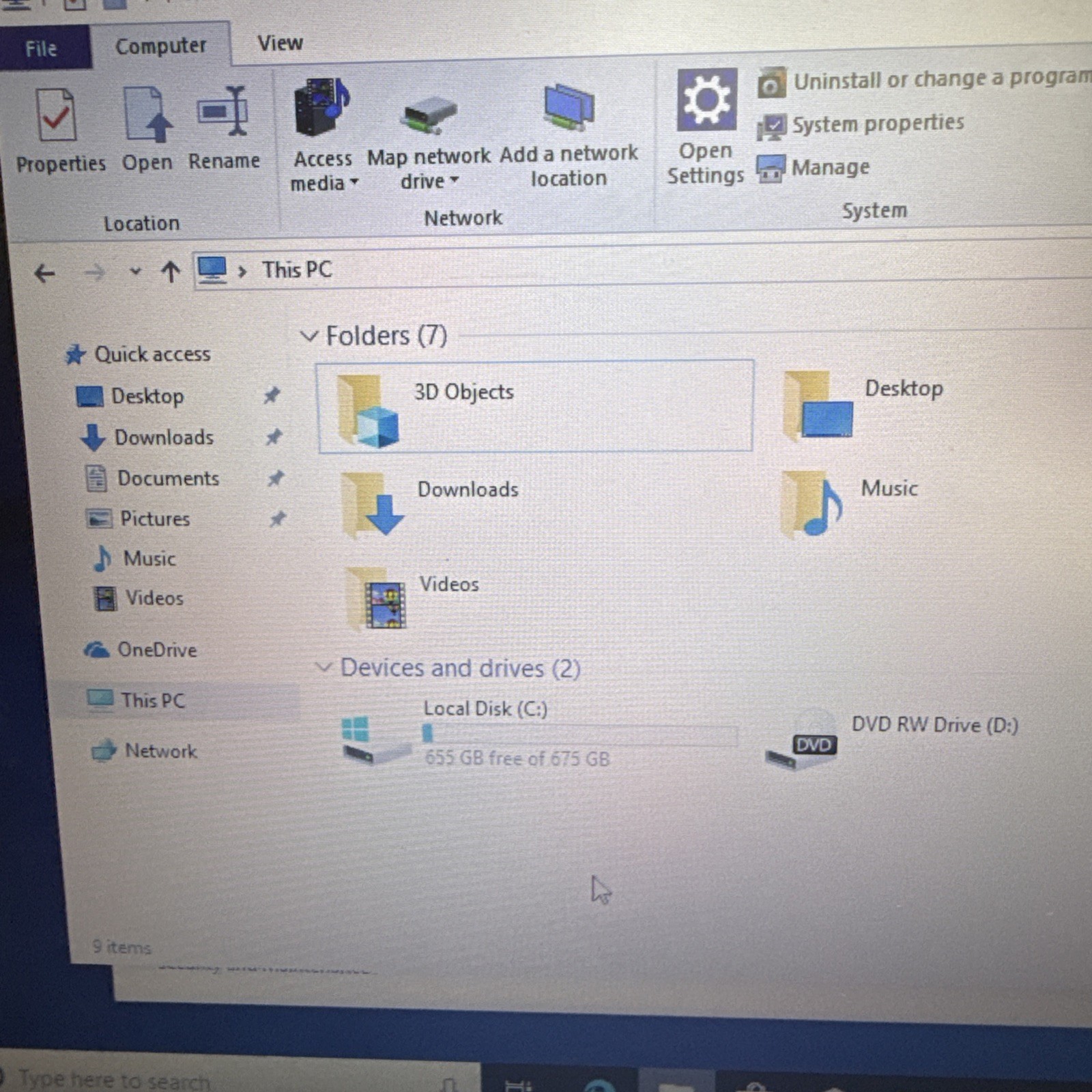Select the Videos folder in Folders

(x=412, y=598)
